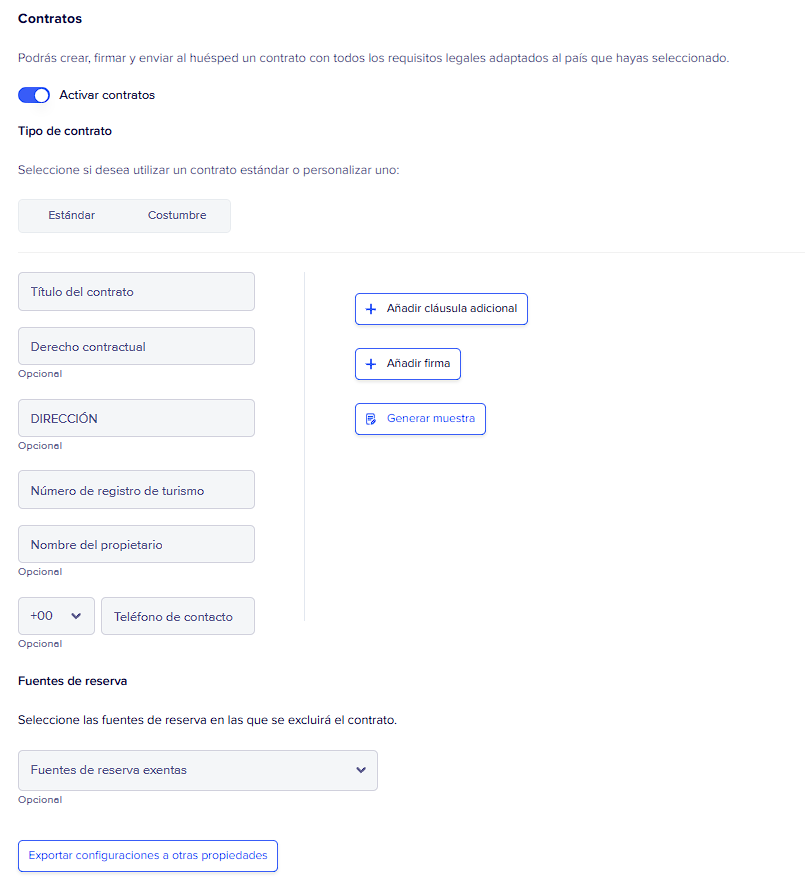Click the Teléfono de contacto field
Screen dimensions: 805x895
[178, 616]
